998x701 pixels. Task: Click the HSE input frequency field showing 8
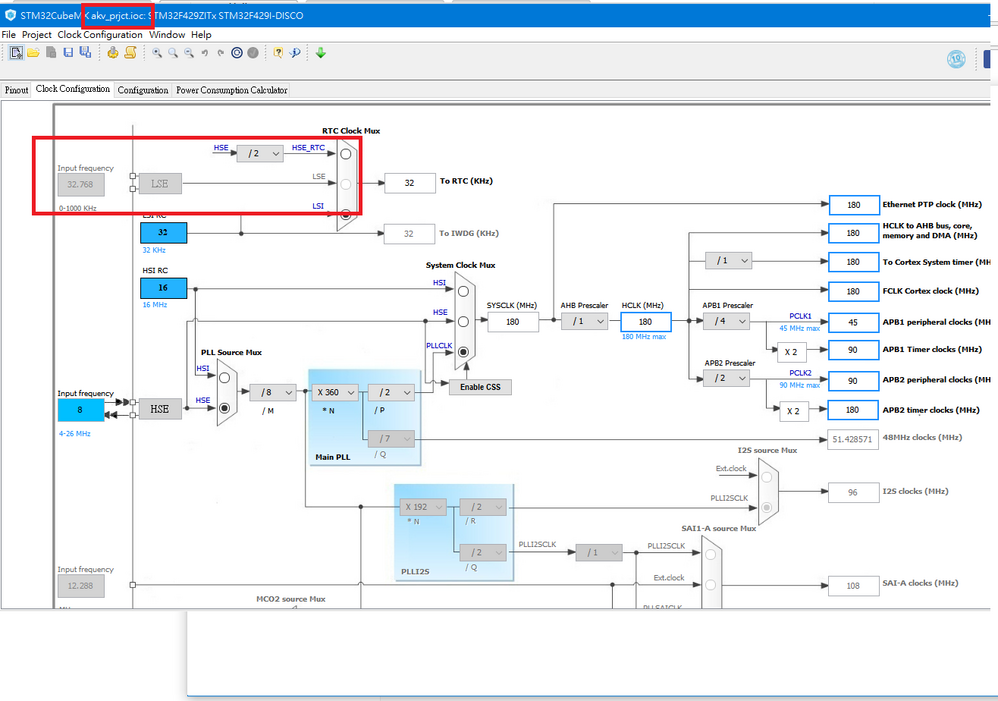[80, 410]
